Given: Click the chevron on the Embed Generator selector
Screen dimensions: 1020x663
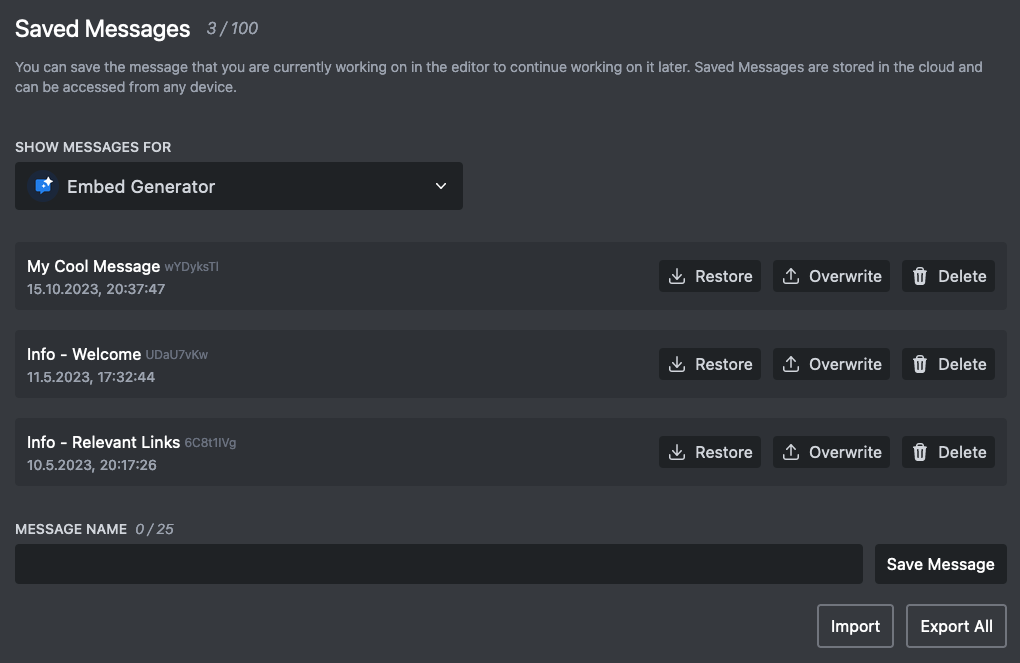Looking at the screenshot, I should 440,186.
